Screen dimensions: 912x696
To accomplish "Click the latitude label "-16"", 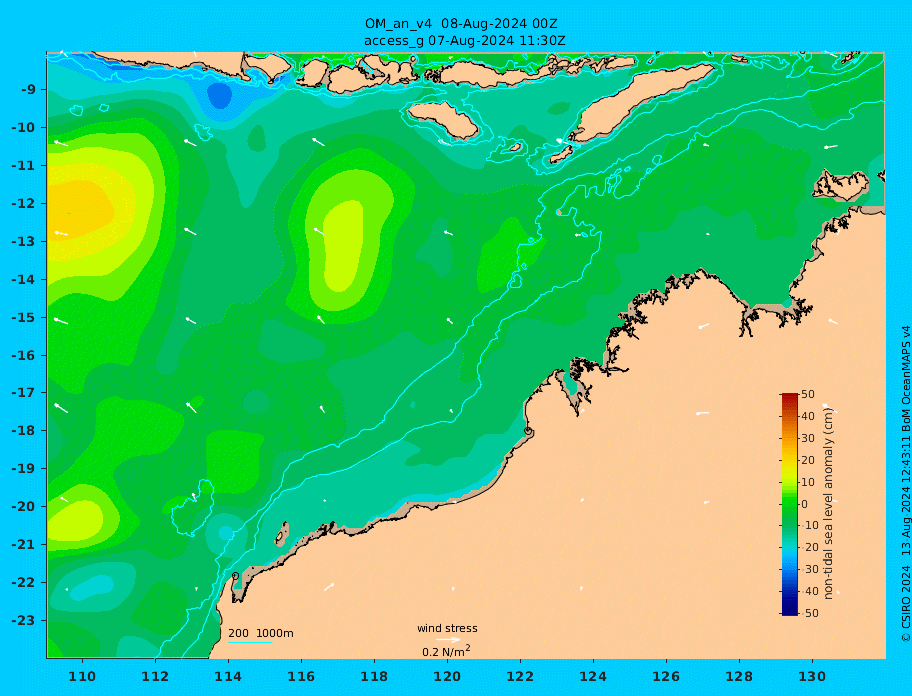I will click(24, 355).
